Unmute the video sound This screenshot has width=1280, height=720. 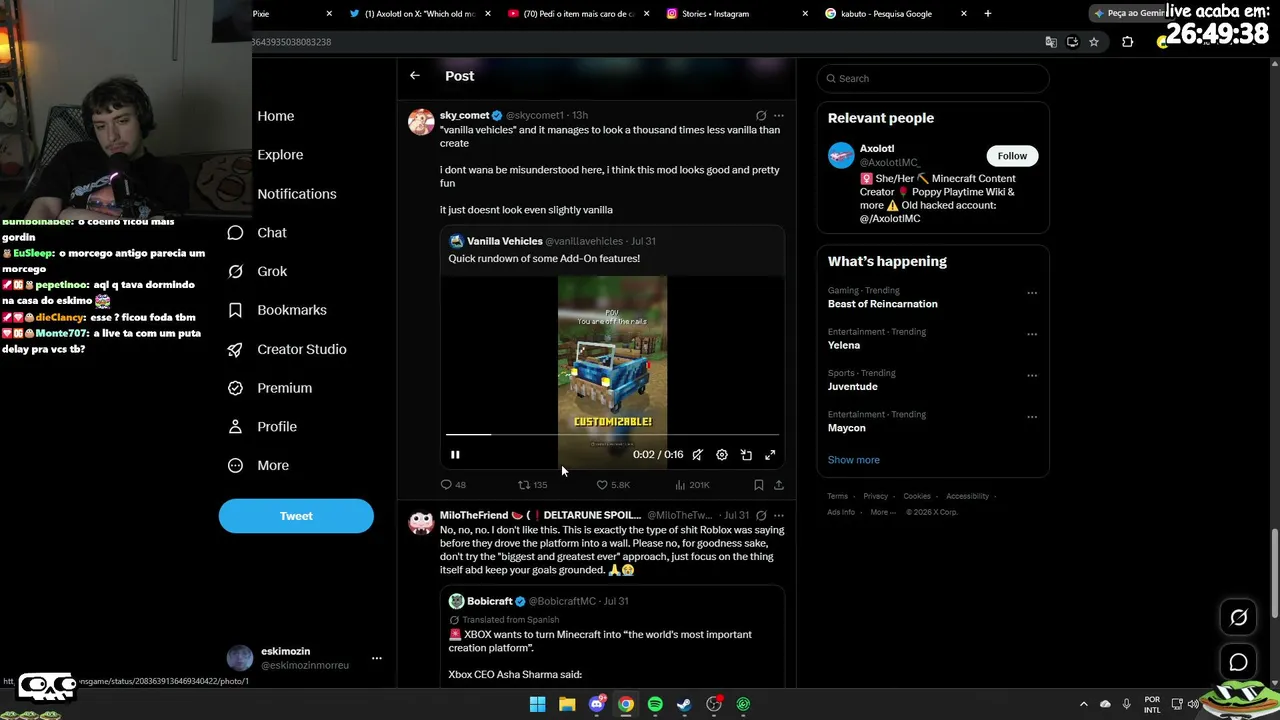tap(698, 455)
